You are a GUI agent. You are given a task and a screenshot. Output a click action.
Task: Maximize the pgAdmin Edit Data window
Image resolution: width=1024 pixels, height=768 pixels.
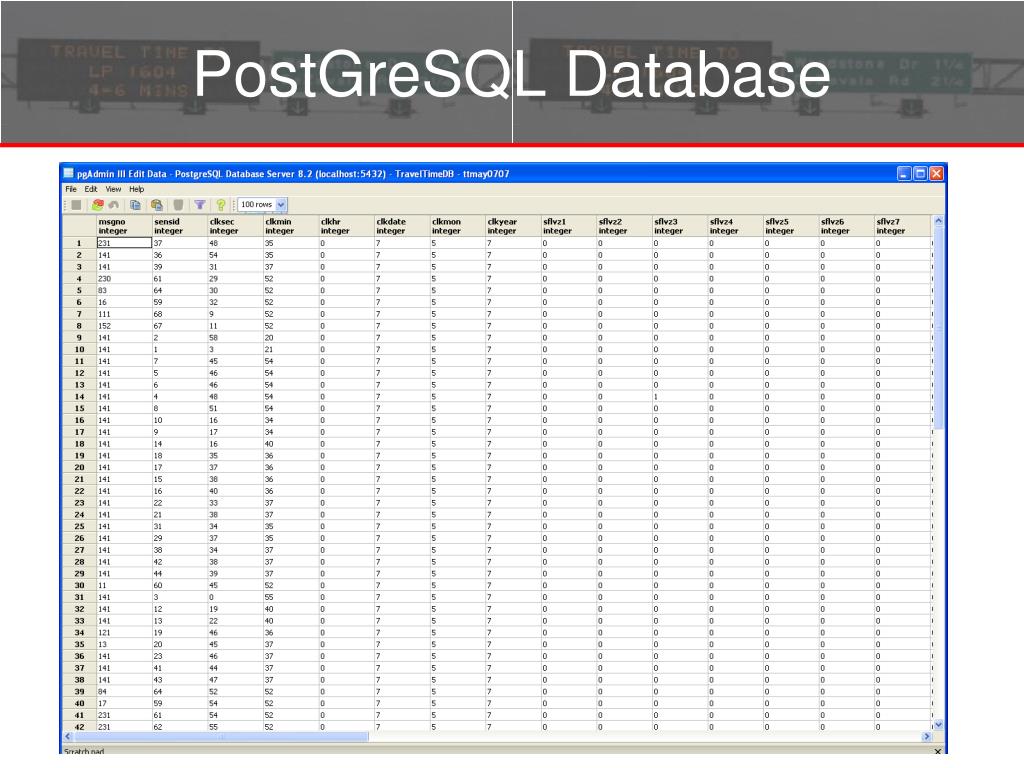click(x=920, y=173)
